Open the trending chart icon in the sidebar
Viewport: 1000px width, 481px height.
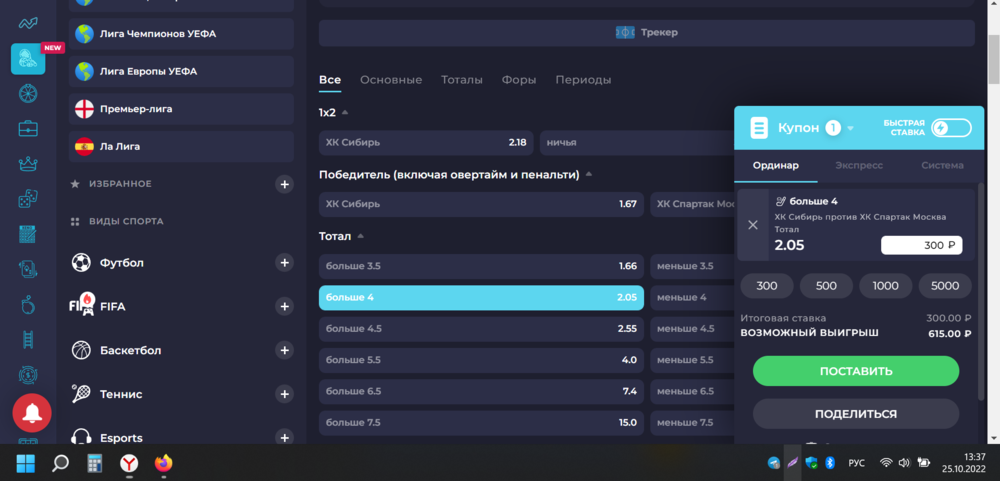28,24
